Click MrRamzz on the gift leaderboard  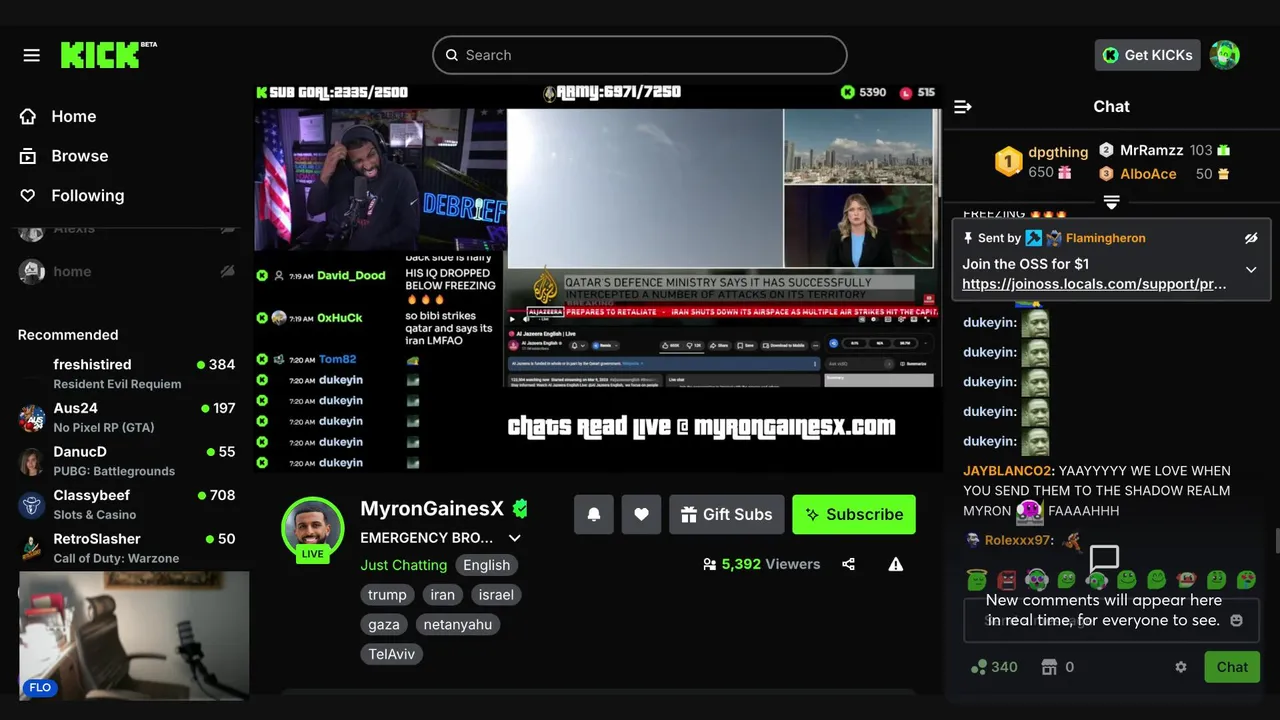[1151, 150]
